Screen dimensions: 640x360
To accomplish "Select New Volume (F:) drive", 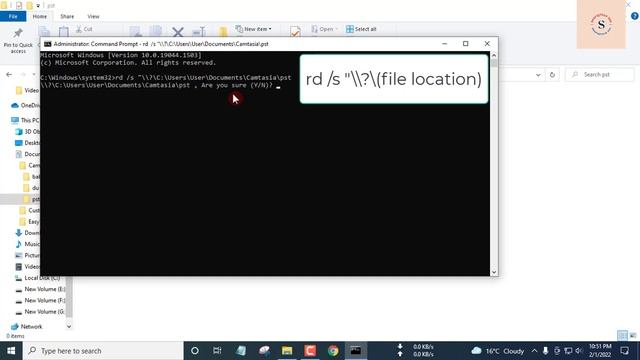I will pyautogui.click(x=40, y=300).
